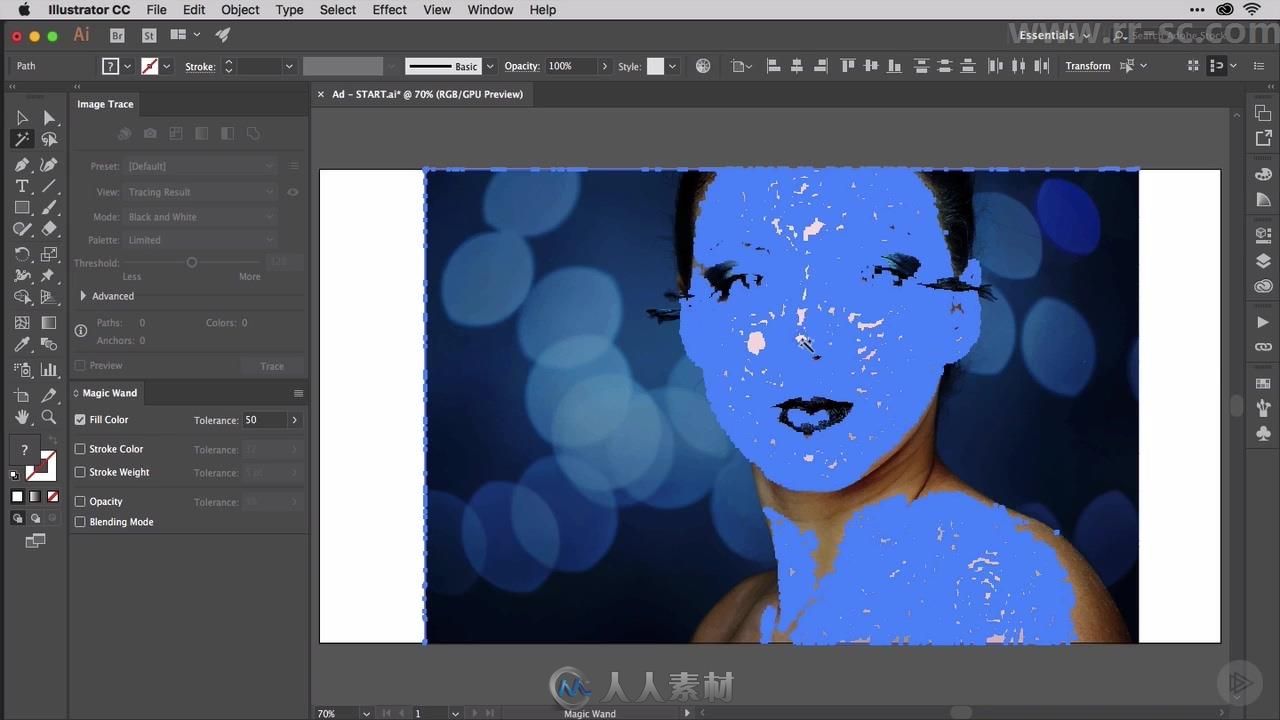Select the Lasso tool
Screen dimensions: 1280x720
point(49,140)
